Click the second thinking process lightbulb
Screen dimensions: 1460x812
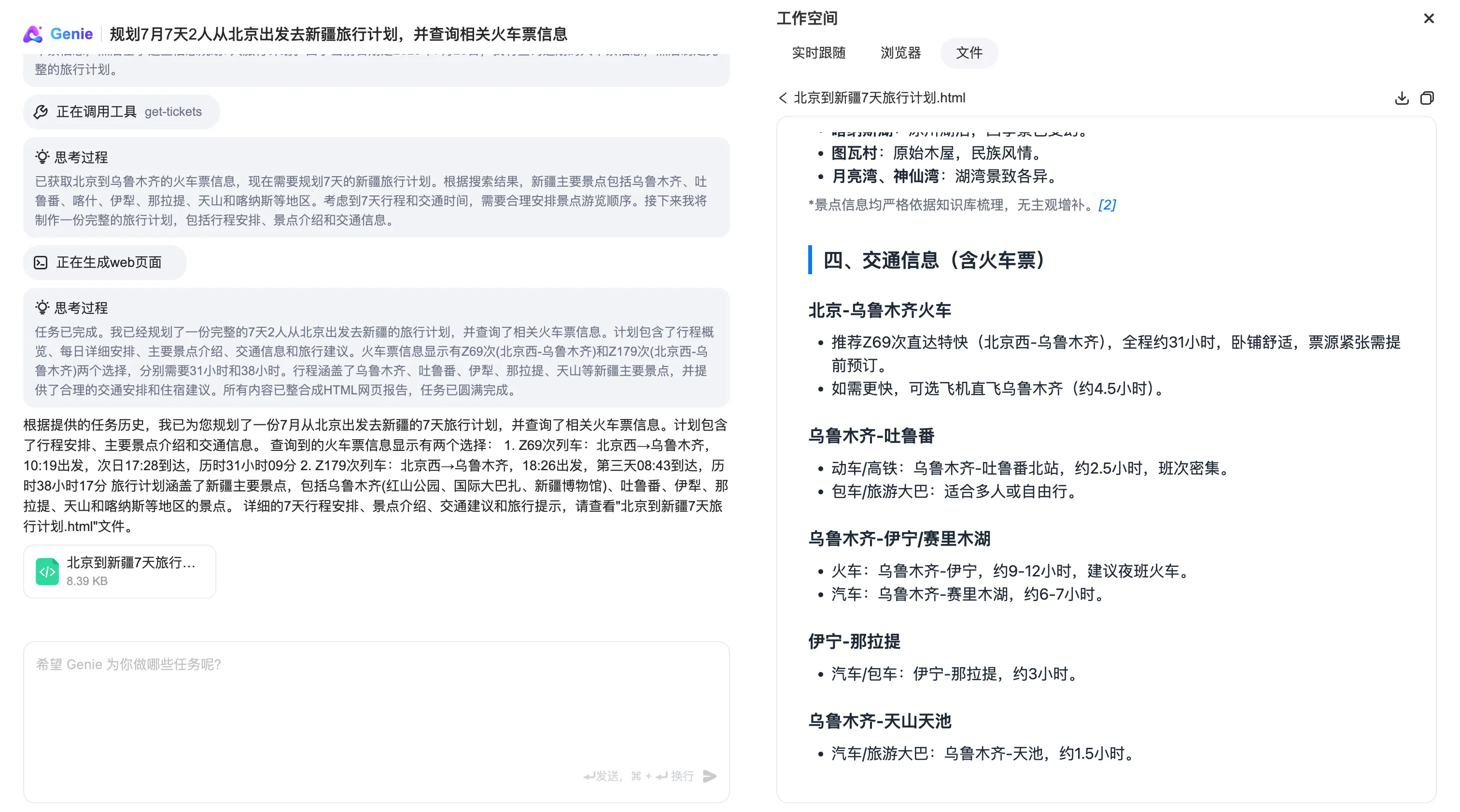tap(42, 307)
